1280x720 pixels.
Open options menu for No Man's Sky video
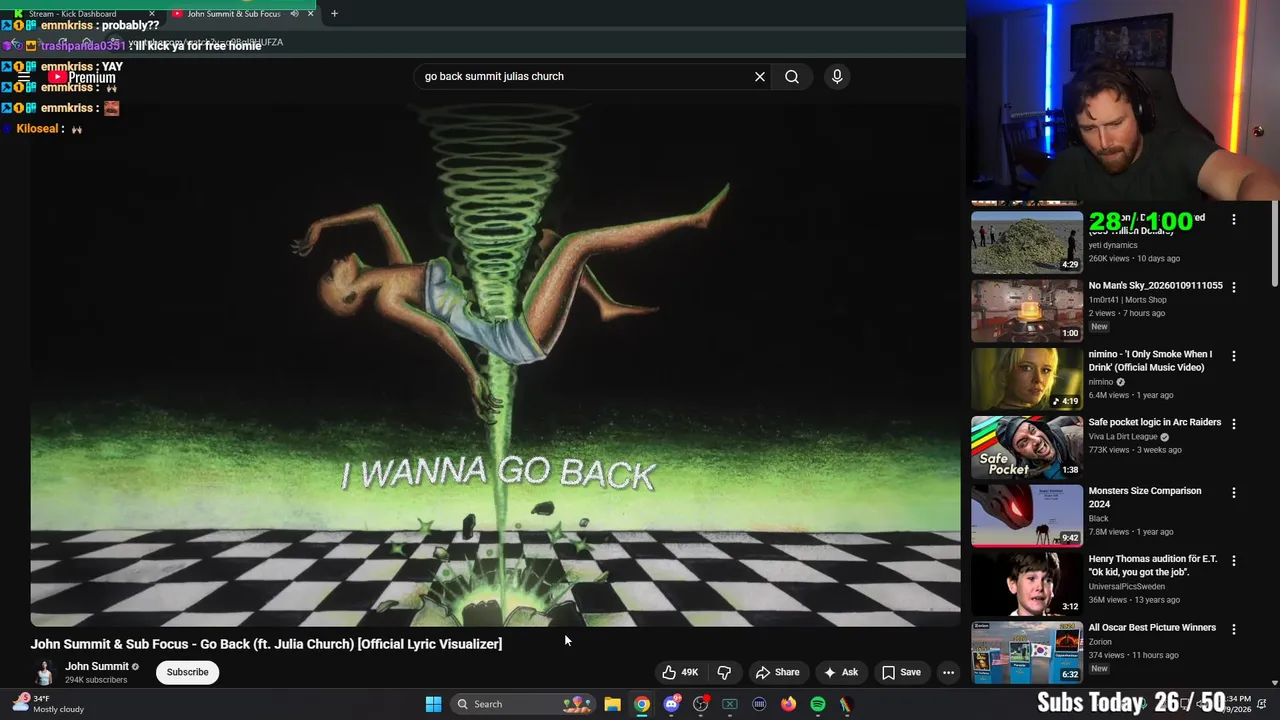point(1234,287)
